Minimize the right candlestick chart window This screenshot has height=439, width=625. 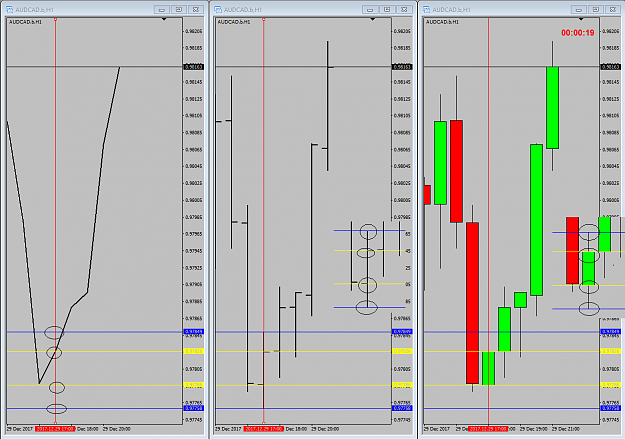click(x=579, y=10)
